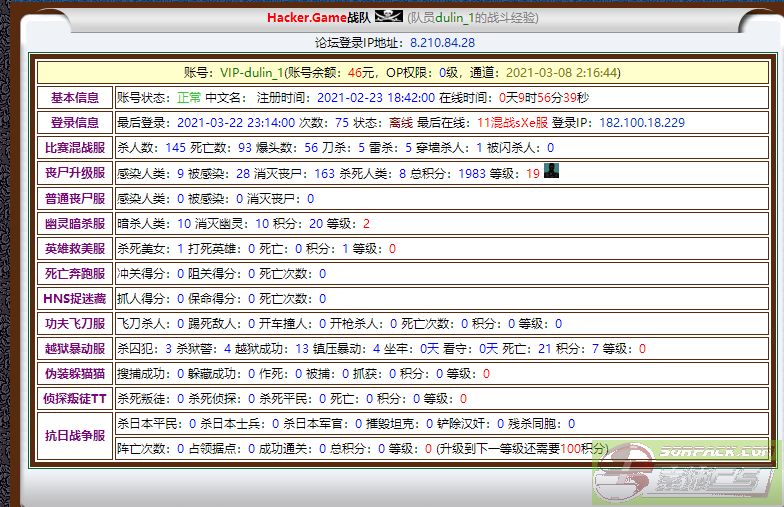This screenshot has height=507, width=784.
Task: Click the 抗日战争服 row header
Action: (75, 436)
